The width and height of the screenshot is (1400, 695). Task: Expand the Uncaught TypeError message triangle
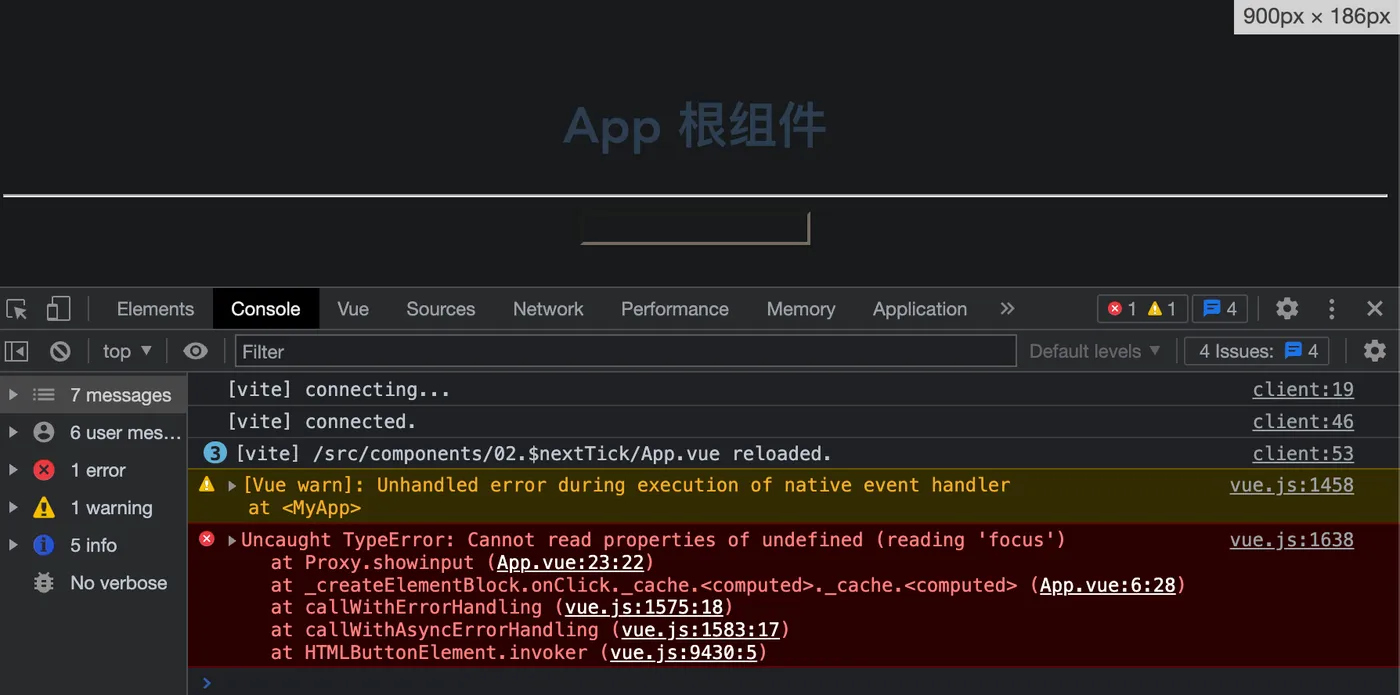[232, 541]
